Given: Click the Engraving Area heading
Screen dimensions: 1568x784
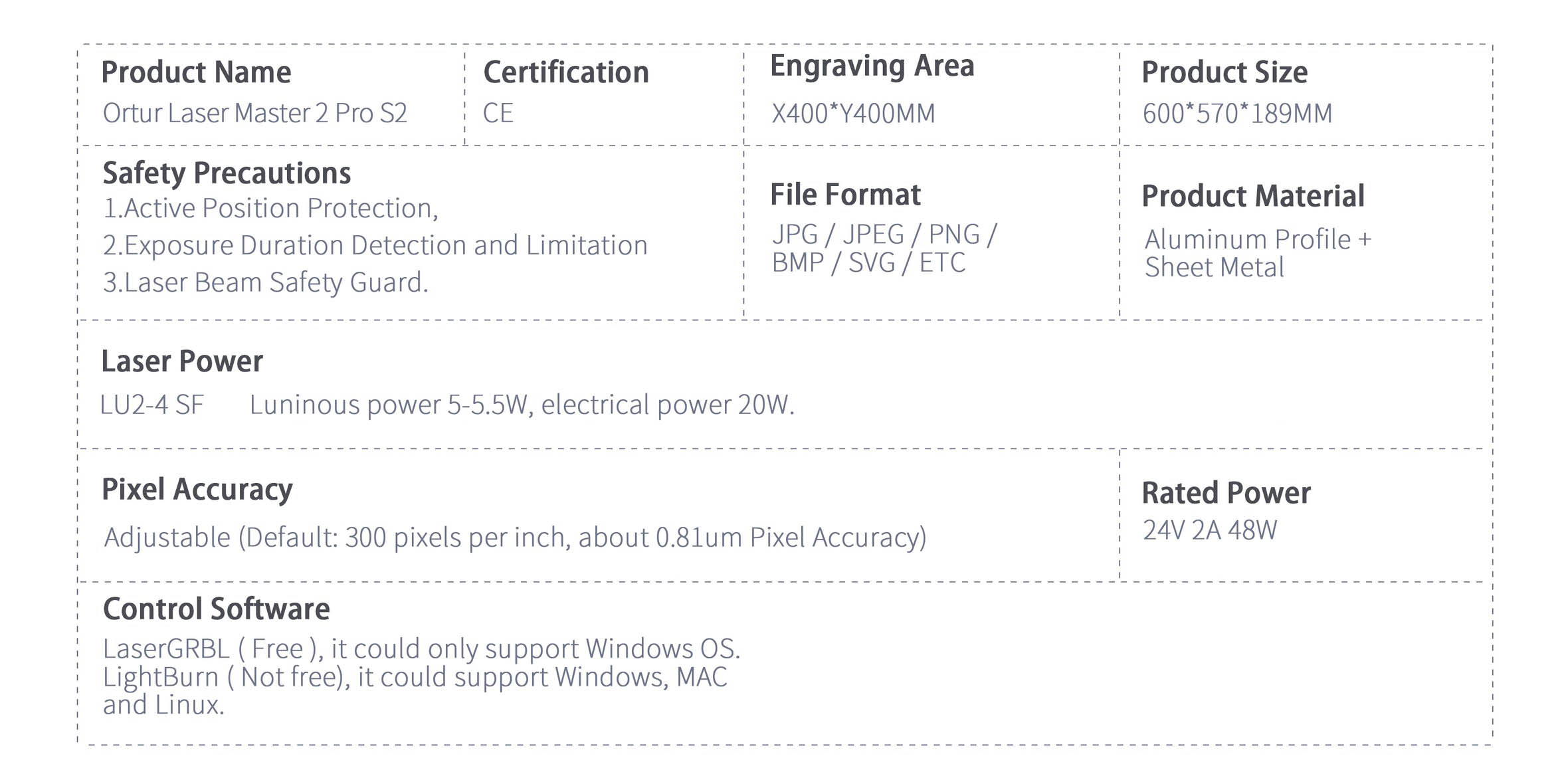Looking at the screenshot, I should (872, 66).
